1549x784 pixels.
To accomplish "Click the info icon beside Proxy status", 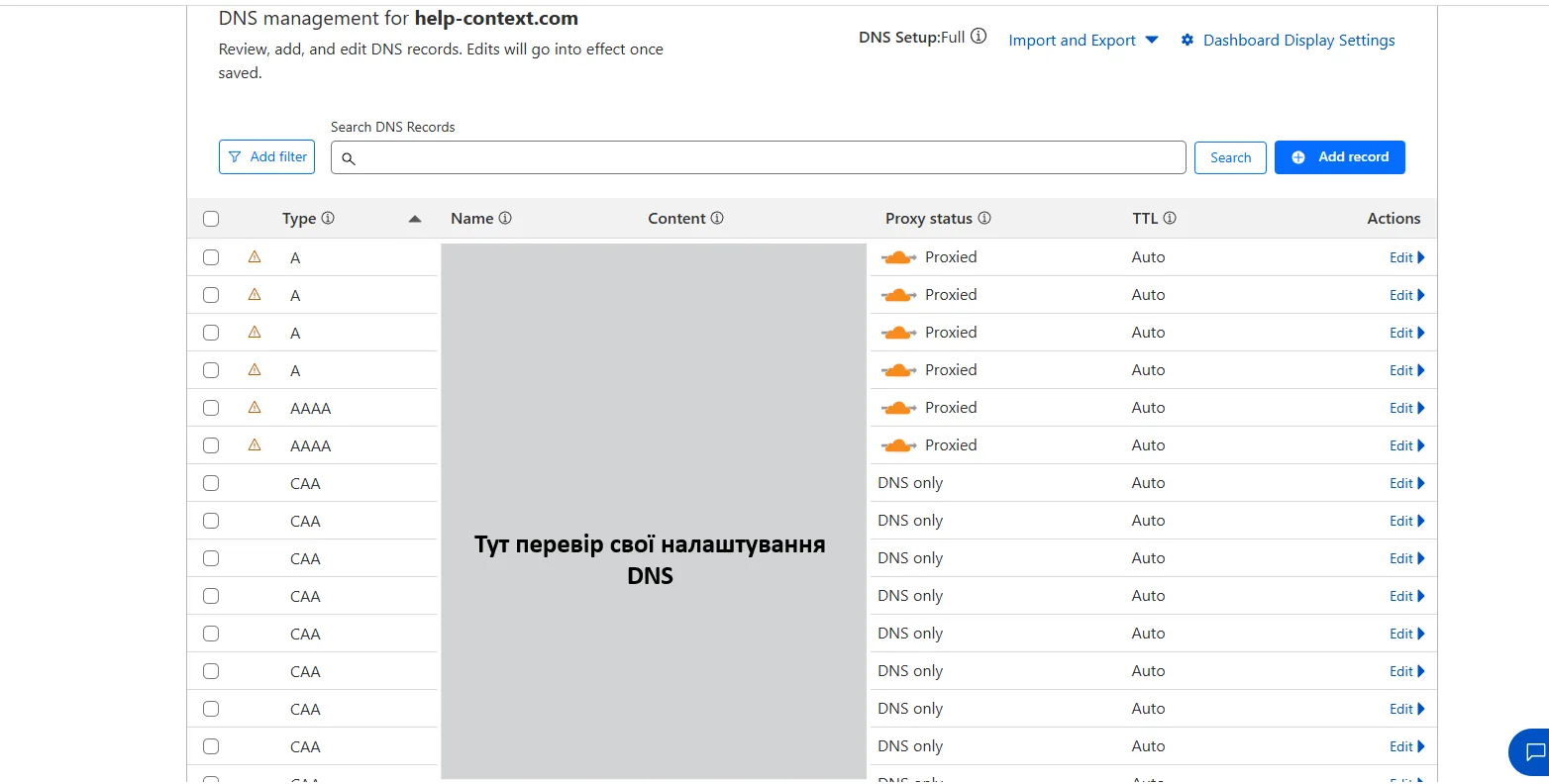I will [x=984, y=218].
